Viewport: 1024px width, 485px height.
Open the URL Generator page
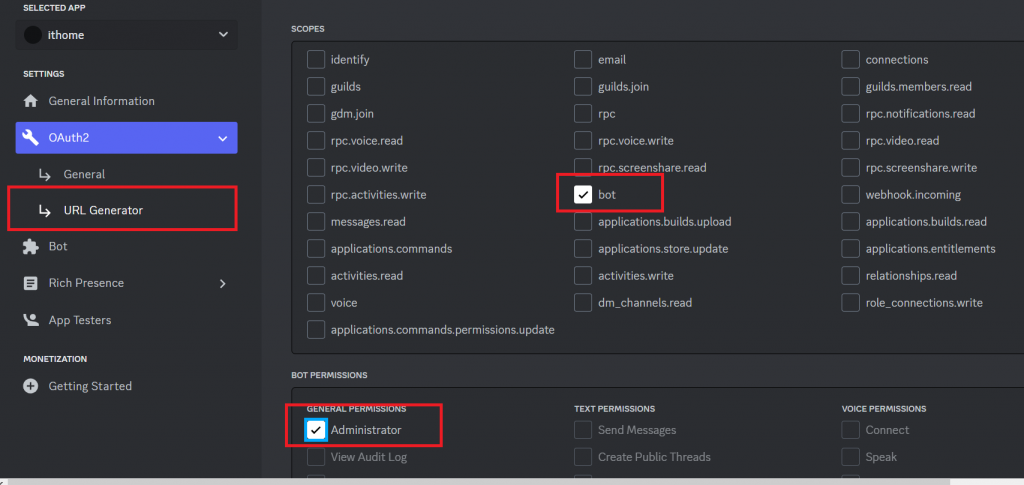(103, 210)
